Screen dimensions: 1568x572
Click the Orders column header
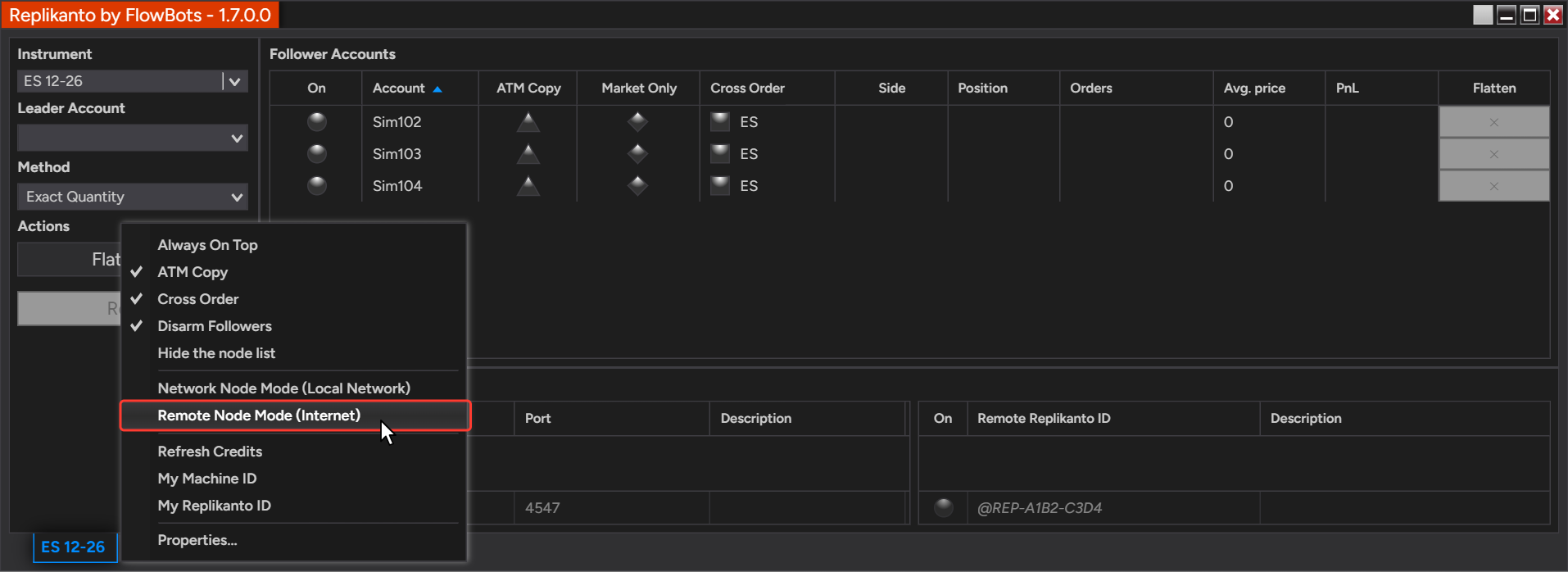(1136, 89)
